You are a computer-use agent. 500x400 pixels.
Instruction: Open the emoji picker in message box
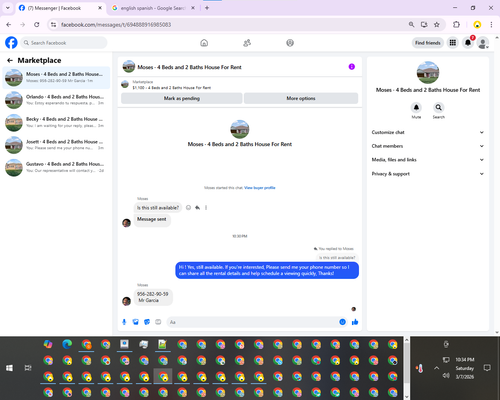(x=342, y=322)
